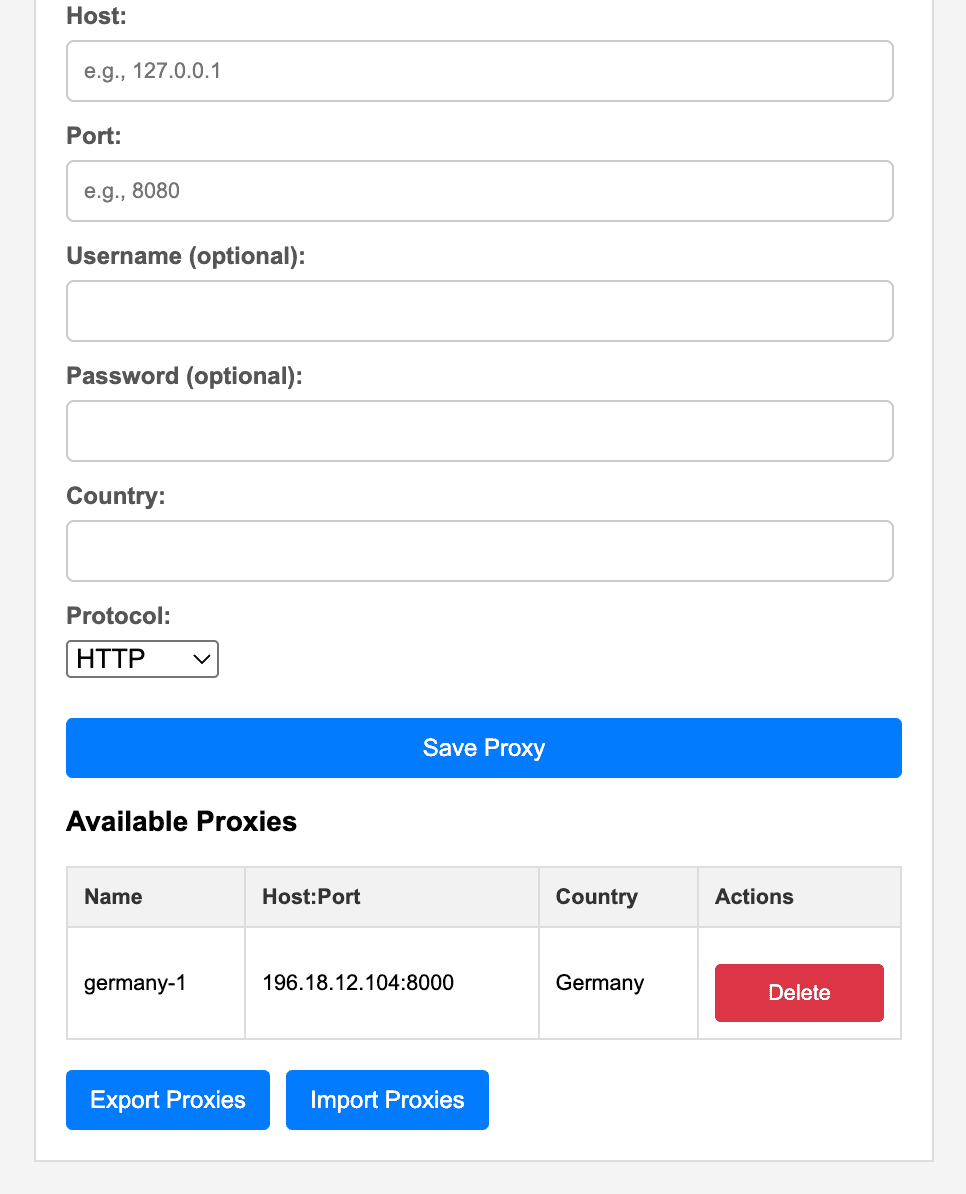This screenshot has width=966, height=1194.
Task: Focus the Port input field
Action: (x=479, y=191)
